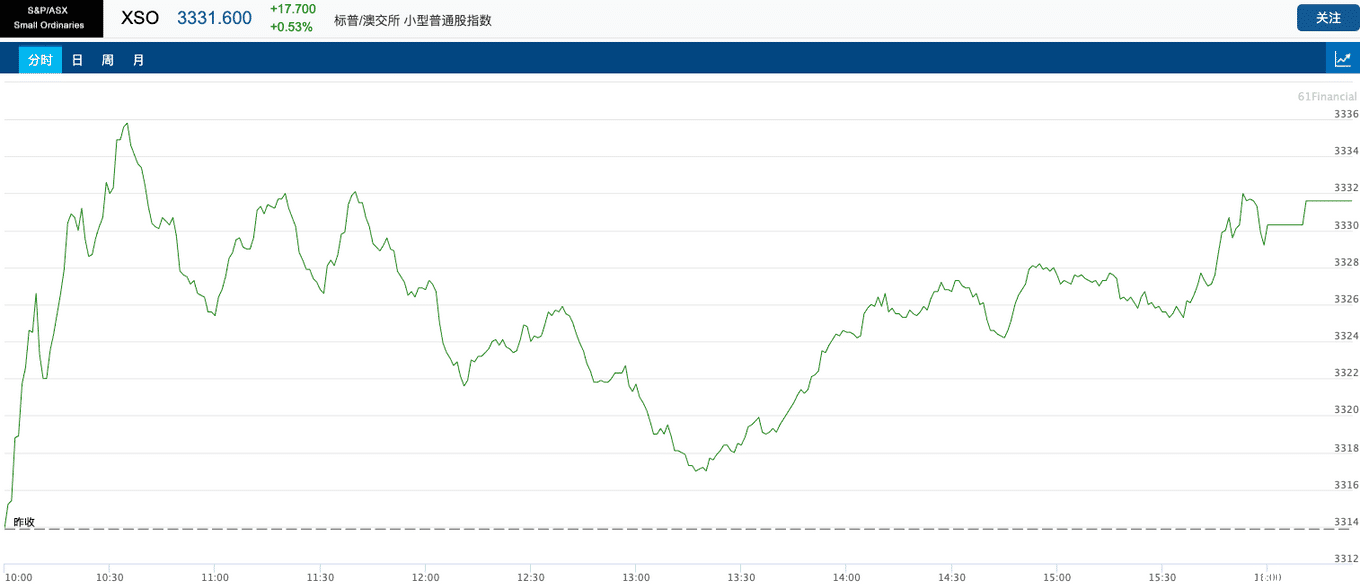This screenshot has width=1360, height=587.
Task: Click the 10:00 time axis label
Action: [19, 577]
